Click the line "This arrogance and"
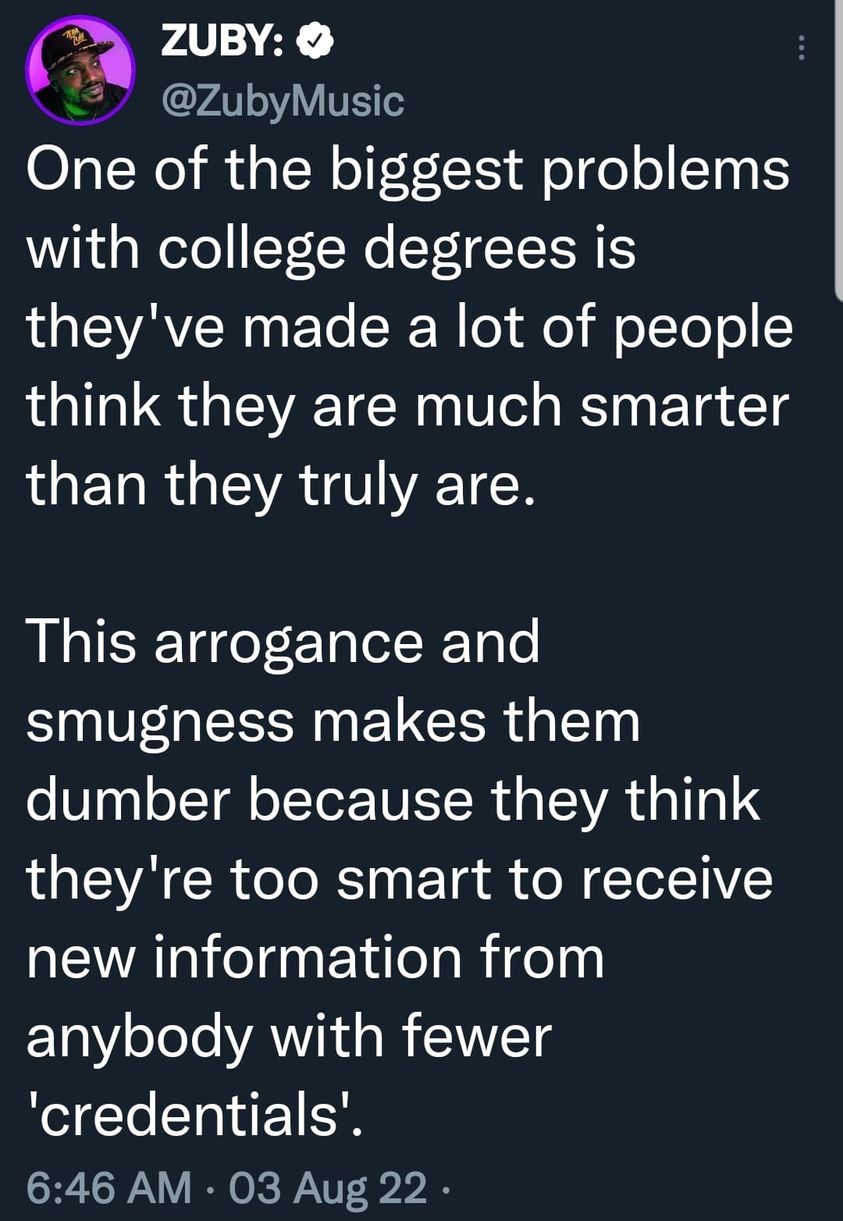 283,642
